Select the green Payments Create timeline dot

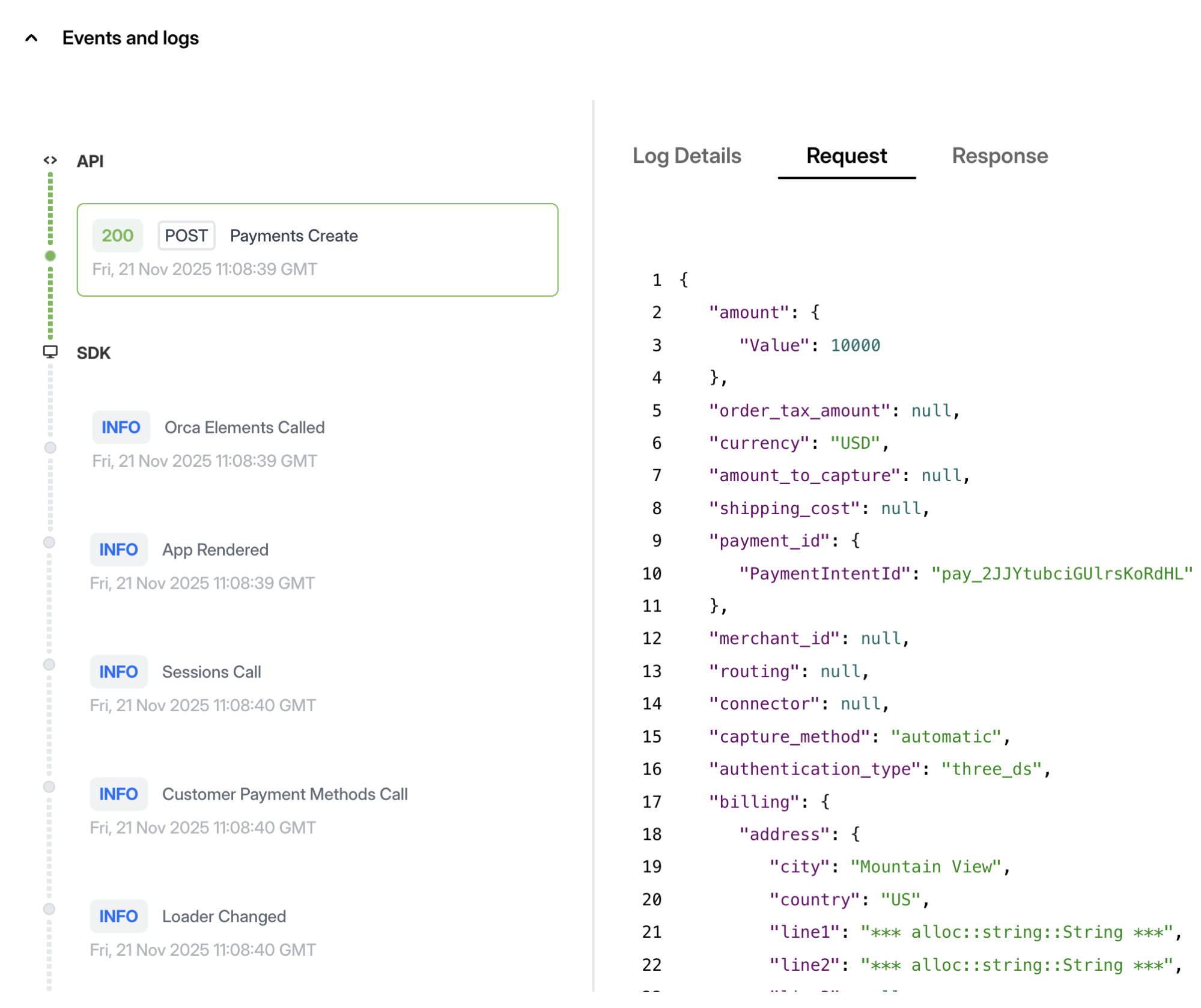tap(50, 256)
